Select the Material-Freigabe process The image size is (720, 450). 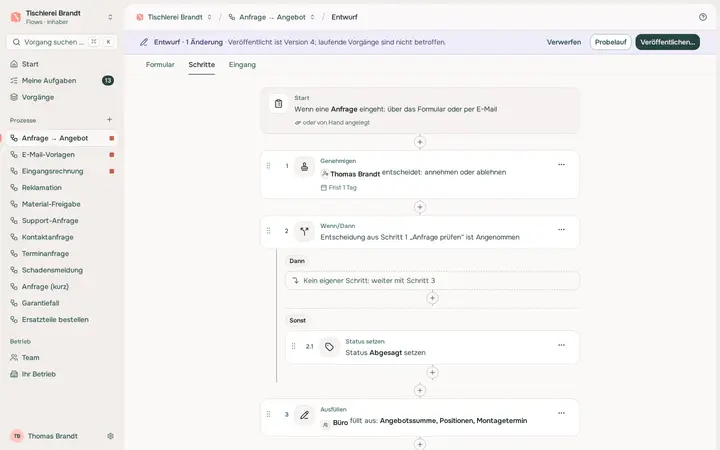pyautogui.click(x=62, y=204)
